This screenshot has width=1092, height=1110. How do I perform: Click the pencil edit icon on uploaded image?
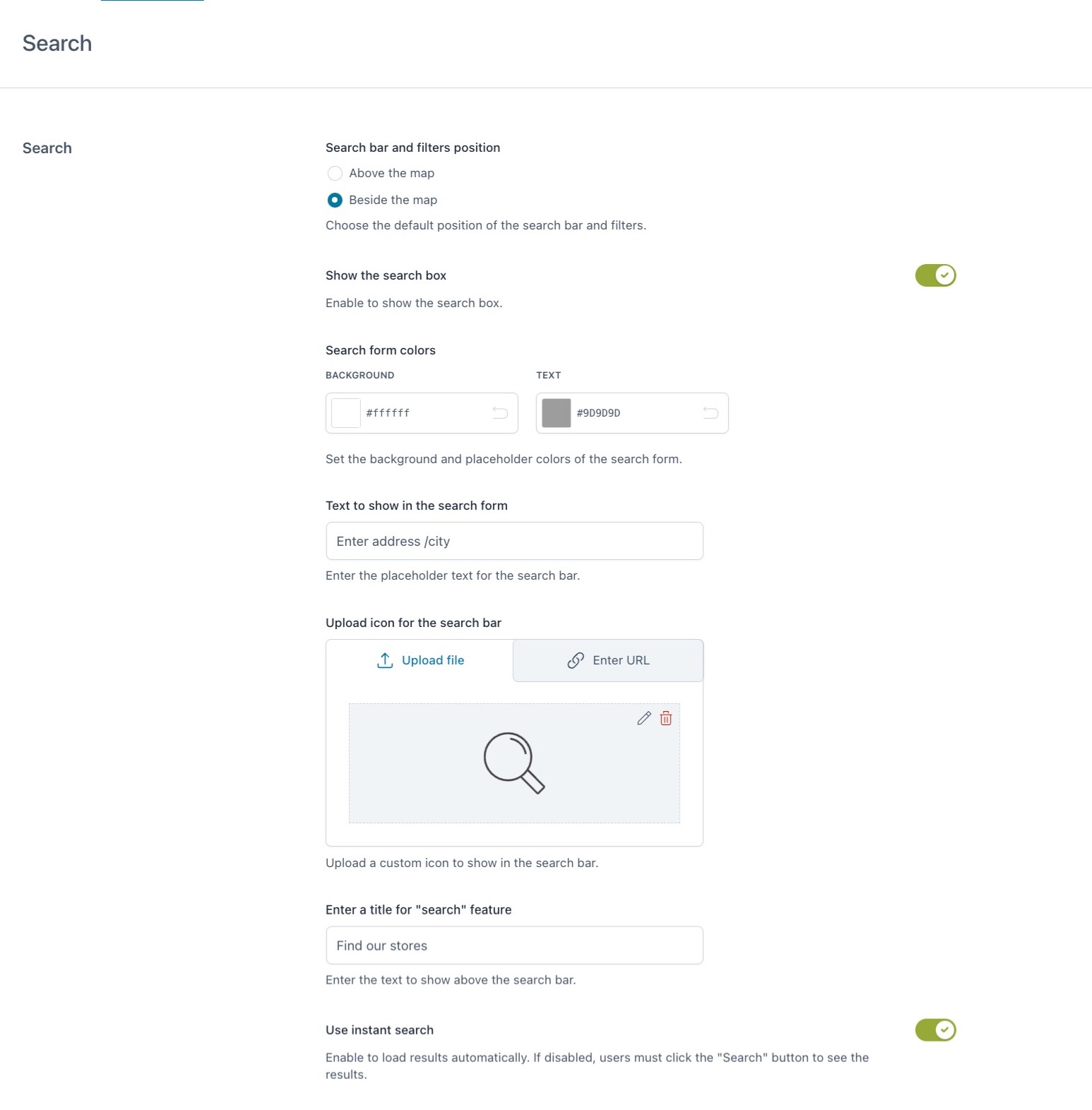tap(643, 718)
